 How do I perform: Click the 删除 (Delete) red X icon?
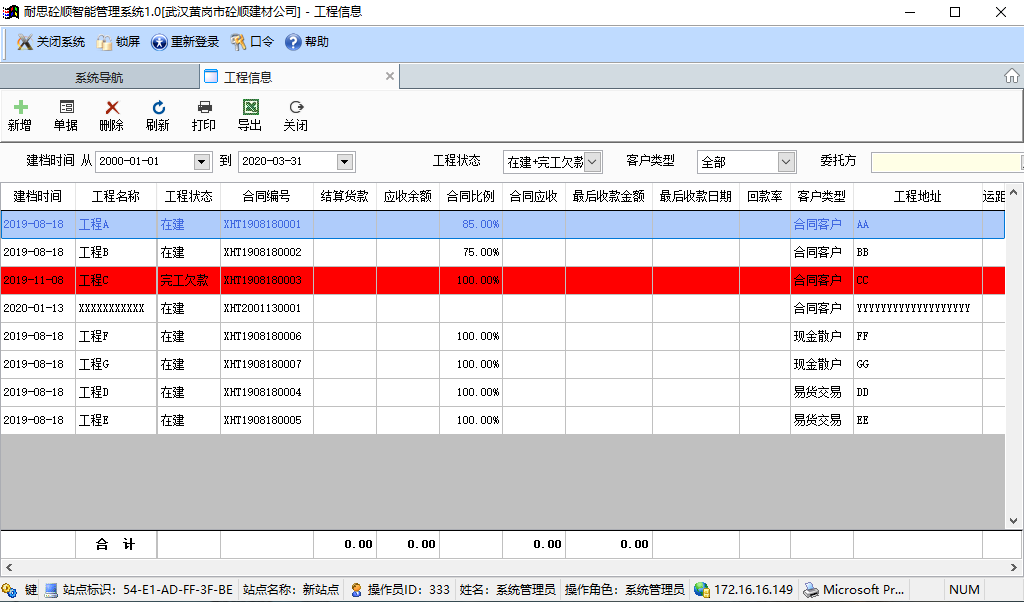tap(112, 108)
